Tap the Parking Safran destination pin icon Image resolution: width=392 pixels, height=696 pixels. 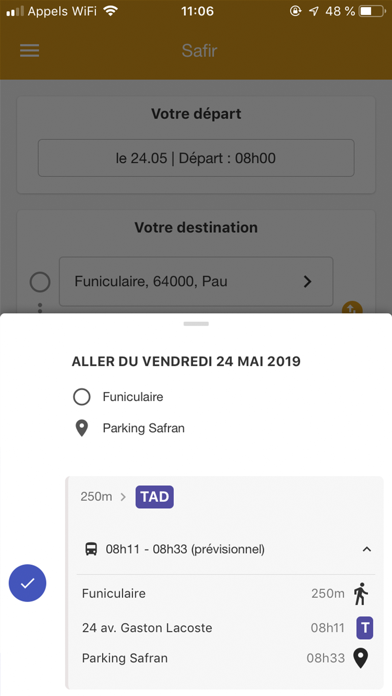[x=361, y=658]
